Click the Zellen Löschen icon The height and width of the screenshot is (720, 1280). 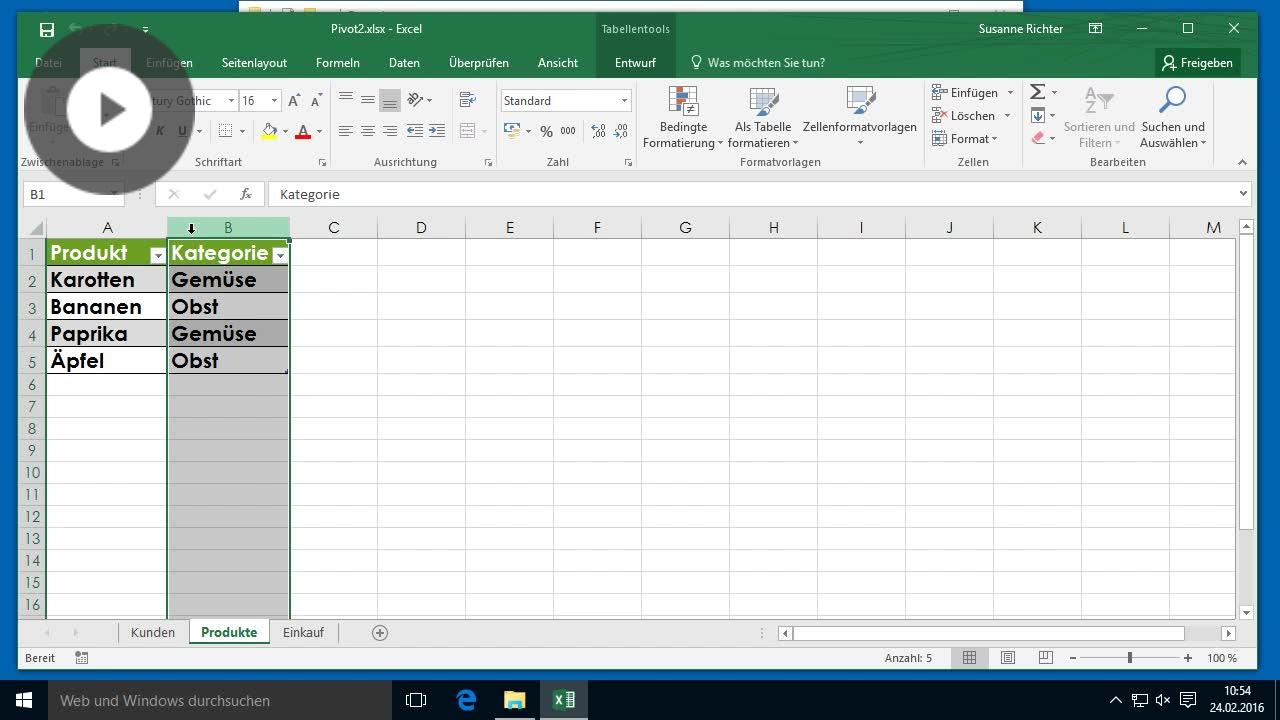click(966, 115)
